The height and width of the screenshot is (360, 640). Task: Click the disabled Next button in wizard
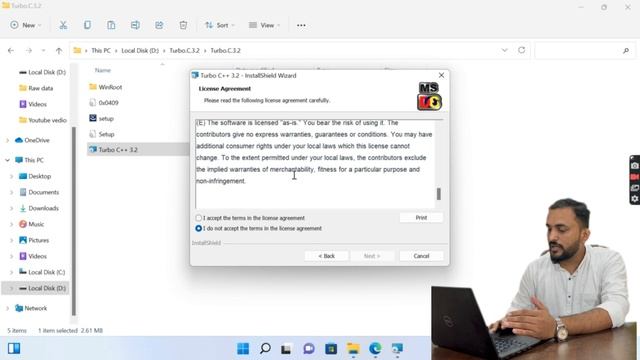[x=372, y=256]
